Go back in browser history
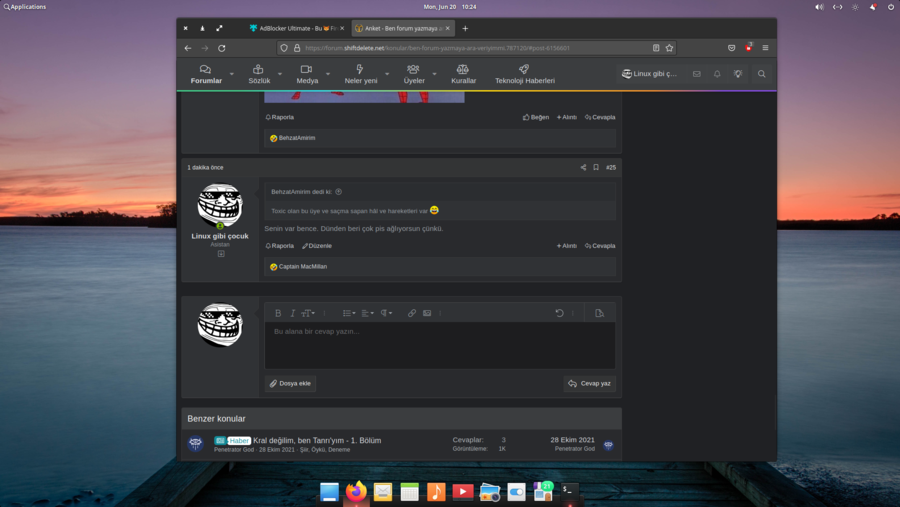The width and height of the screenshot is (900, 507). click(x=188, y=48)
